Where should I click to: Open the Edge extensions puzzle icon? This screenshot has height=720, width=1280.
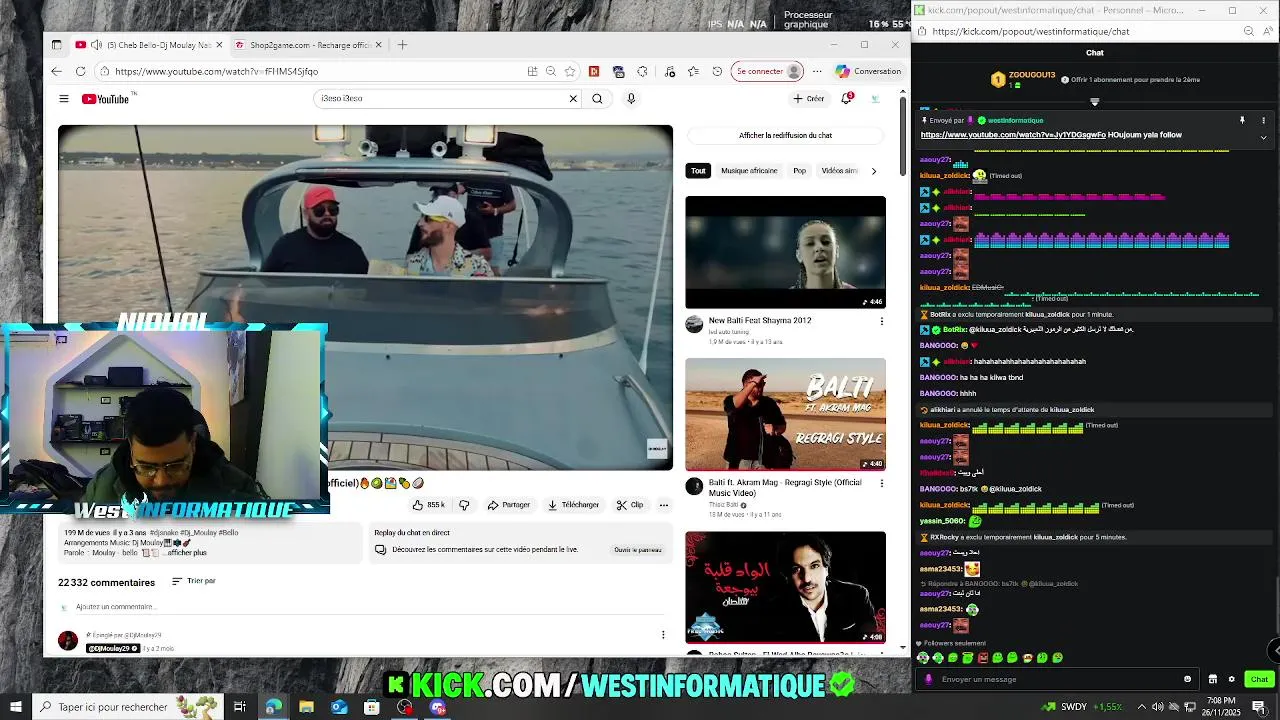point(642,71)
